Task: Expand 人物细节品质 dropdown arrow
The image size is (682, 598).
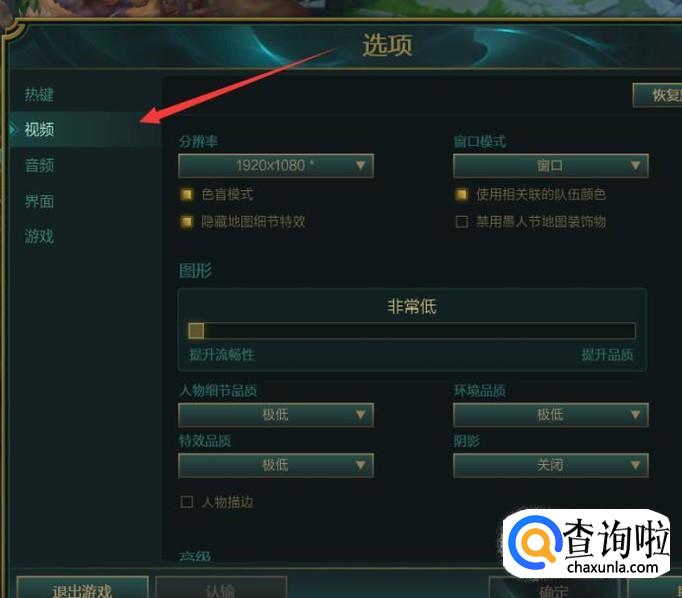Action: point(360,415)
